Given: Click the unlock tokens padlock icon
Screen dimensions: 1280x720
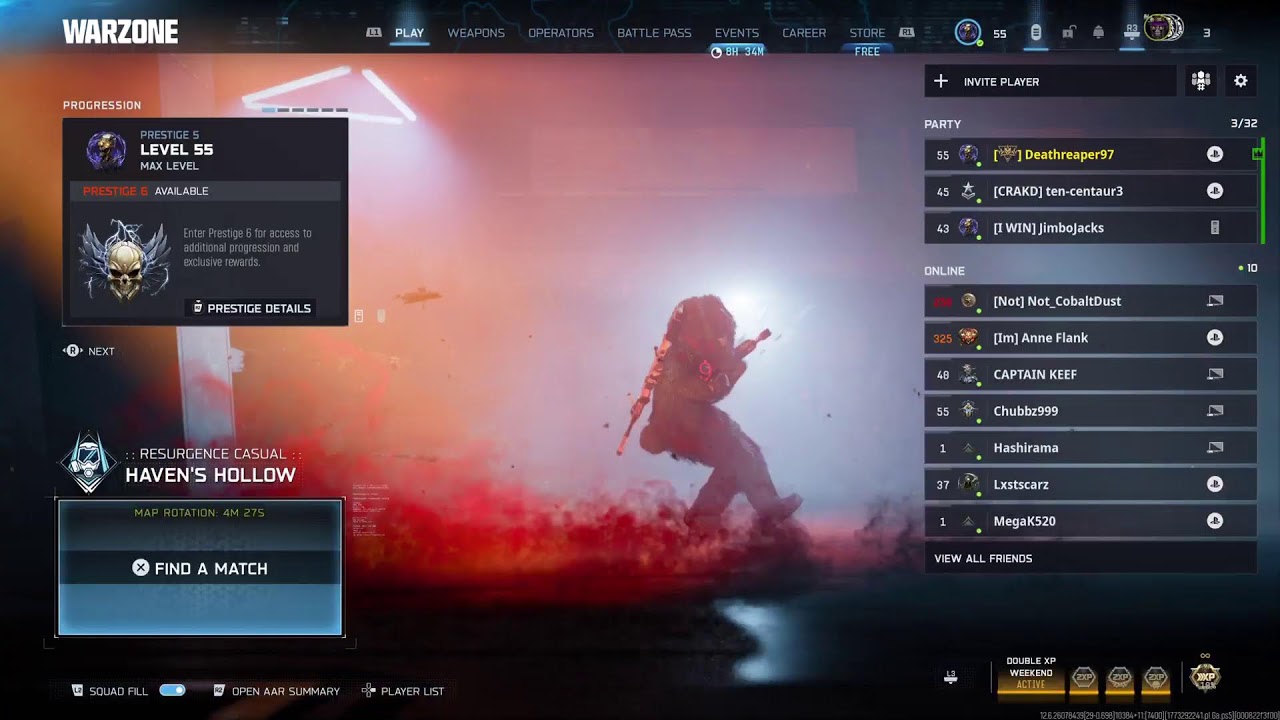Looking at the screenshot, I should (x=1068, y=33).
